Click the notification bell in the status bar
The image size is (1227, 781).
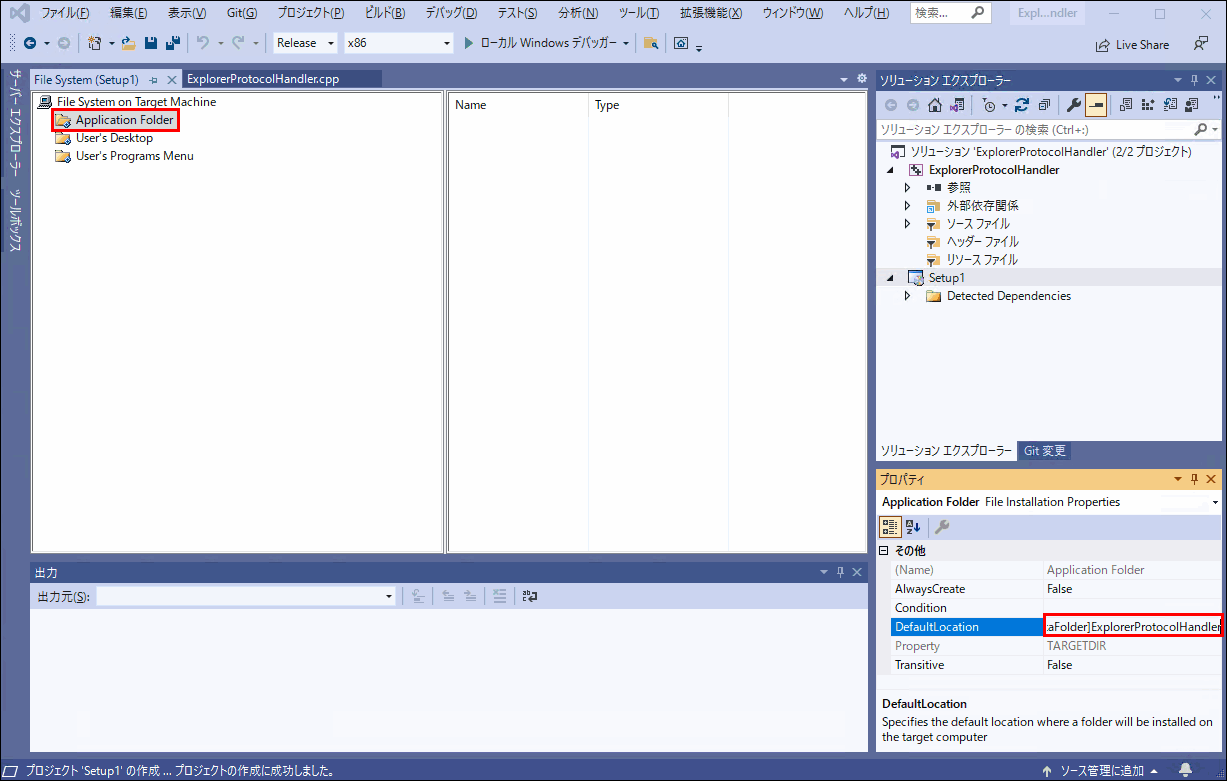(x=1185, y=770)
